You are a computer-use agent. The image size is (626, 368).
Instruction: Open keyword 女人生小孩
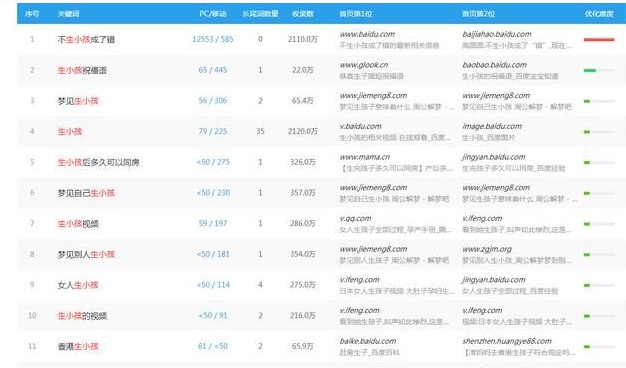(x=78, y=285)
